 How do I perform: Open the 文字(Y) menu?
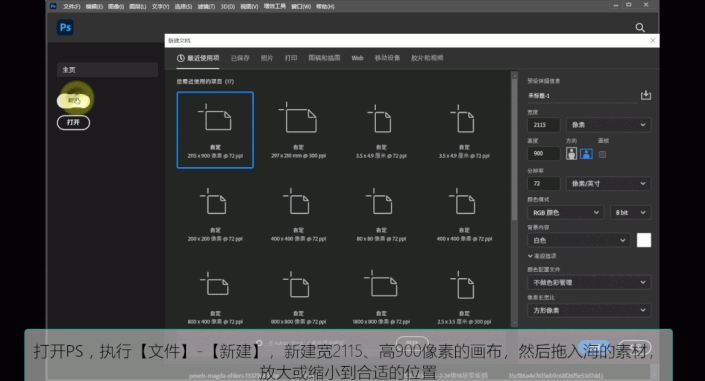[x=160, y=7]
